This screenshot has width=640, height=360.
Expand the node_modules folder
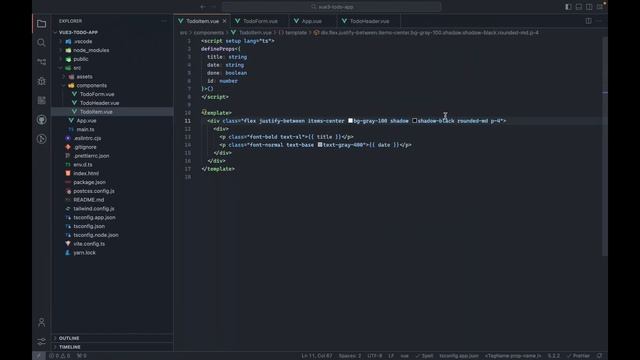[x=112, y=50]
